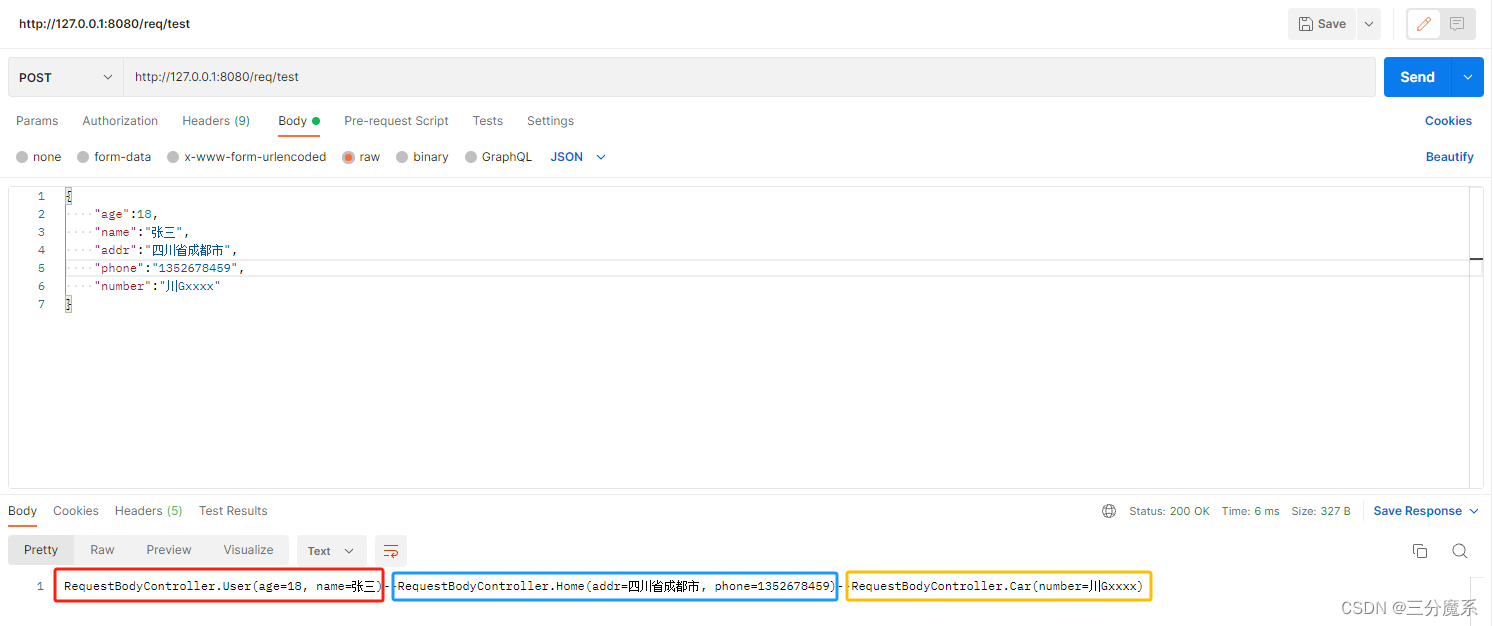Select the form-data radio option
The height and width of the screenshot is (626, 1493).
(x=114, y=157)
